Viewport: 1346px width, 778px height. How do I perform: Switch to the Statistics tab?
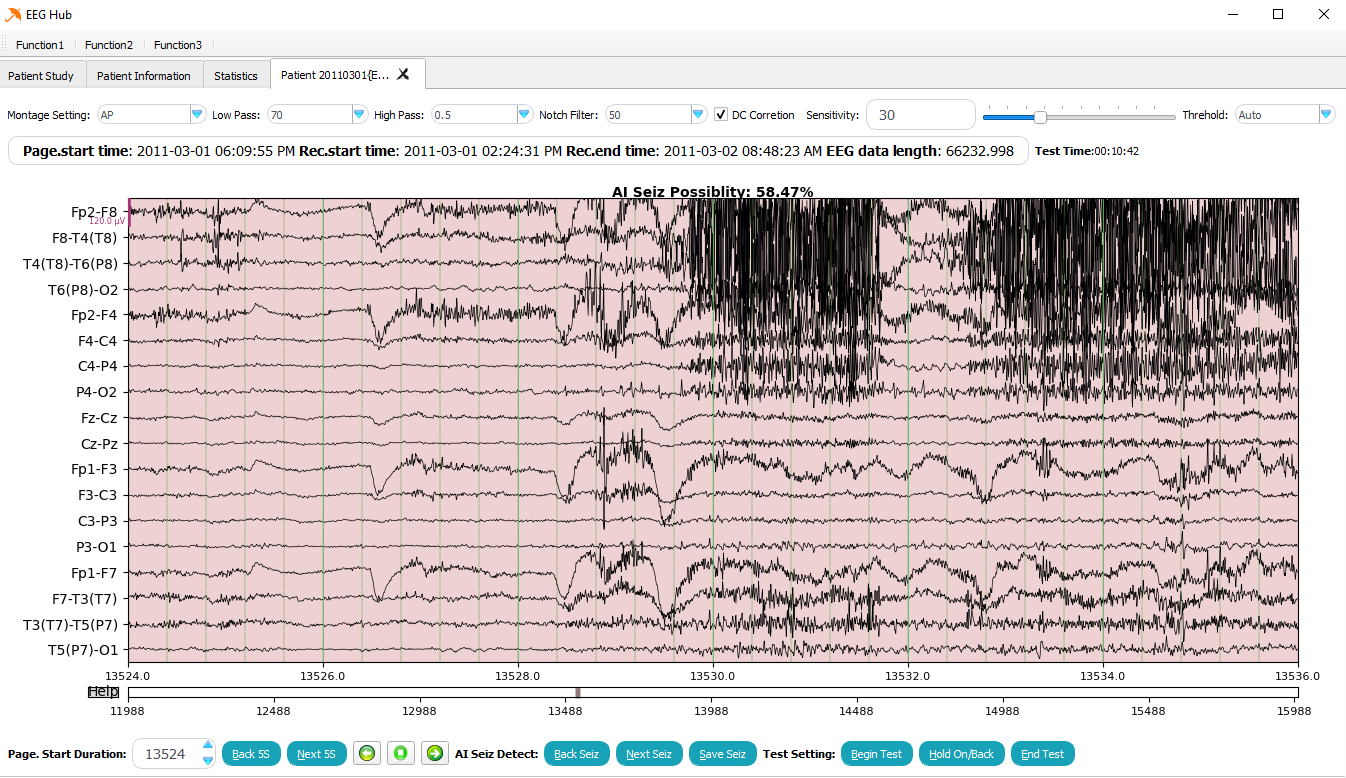tap(236, 75)
